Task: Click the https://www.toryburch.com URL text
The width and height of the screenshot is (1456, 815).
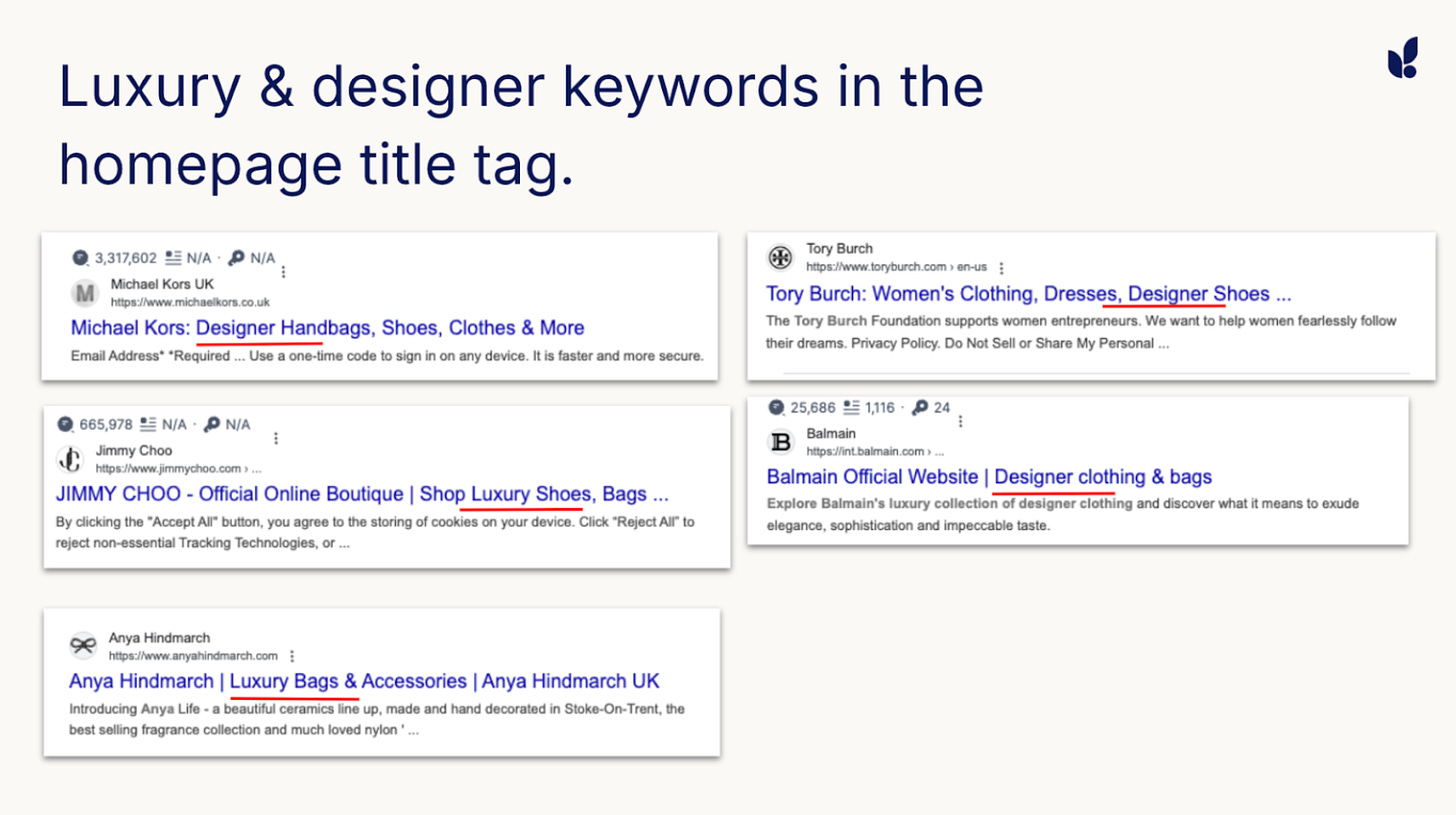Action: click(x=897, y=267)
